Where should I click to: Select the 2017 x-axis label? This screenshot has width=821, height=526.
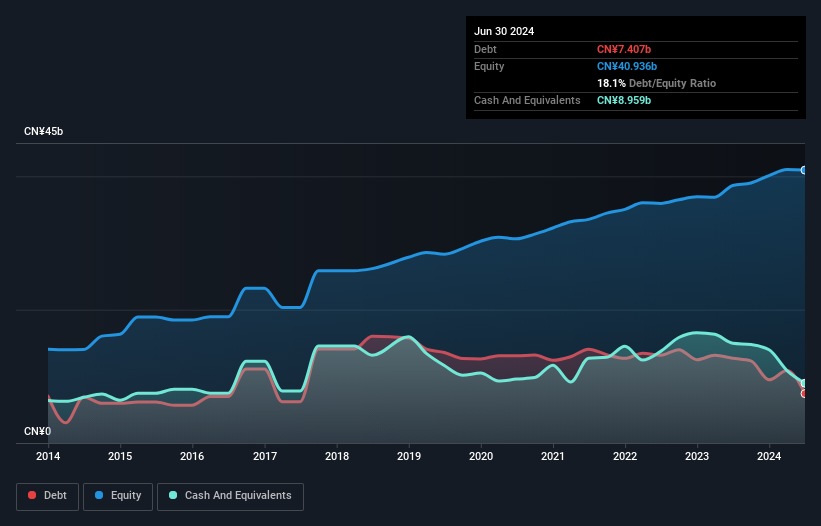coord(264,456)
